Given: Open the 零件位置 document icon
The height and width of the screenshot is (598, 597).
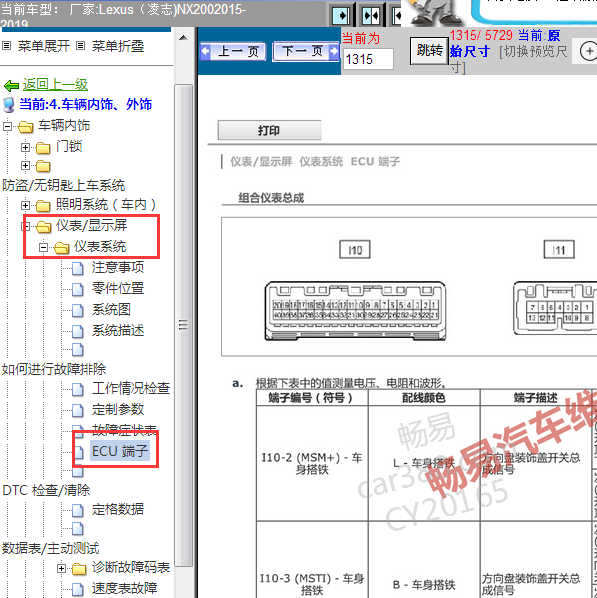Looking at the screenshot, I should point(78,289).
